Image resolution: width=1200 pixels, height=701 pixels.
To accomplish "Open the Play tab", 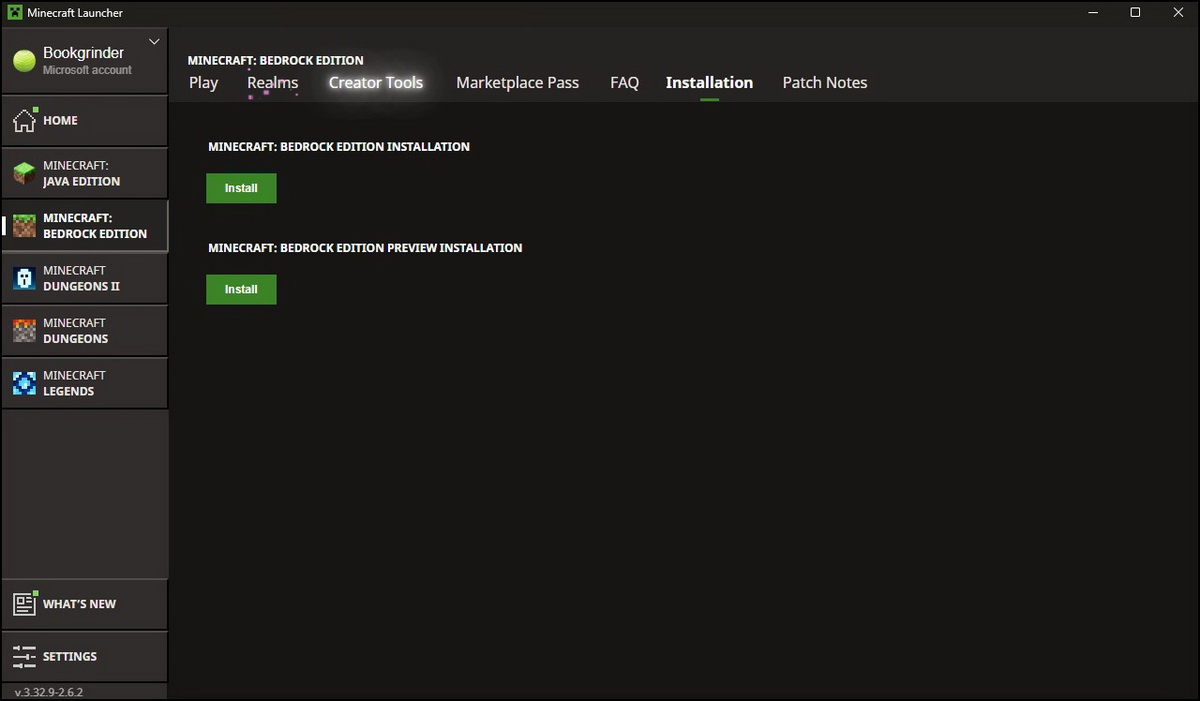I will pyautogui.click(x=203, y=83).
